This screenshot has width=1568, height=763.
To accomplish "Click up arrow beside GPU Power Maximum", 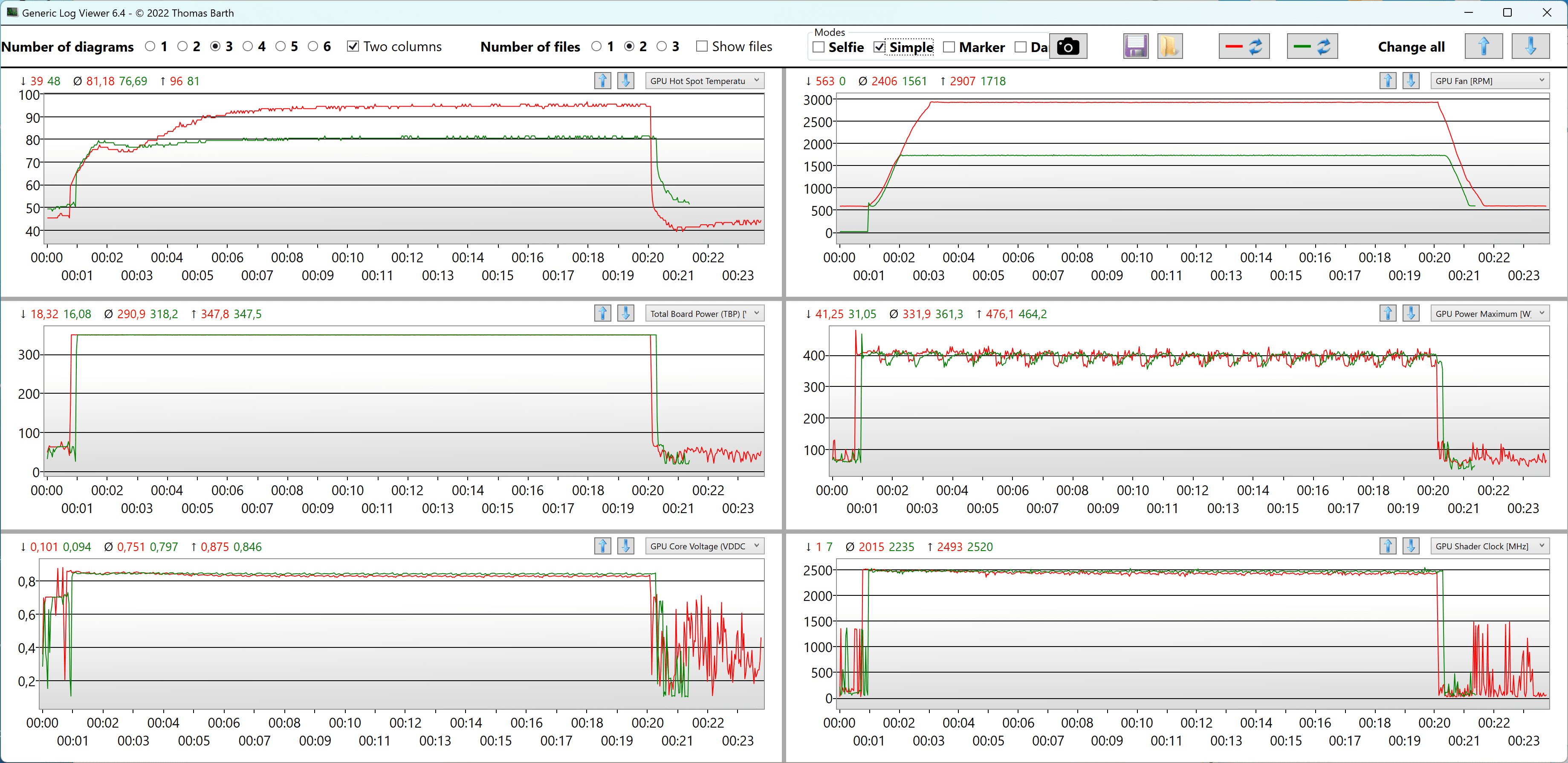I will (x=1388, y=313).
